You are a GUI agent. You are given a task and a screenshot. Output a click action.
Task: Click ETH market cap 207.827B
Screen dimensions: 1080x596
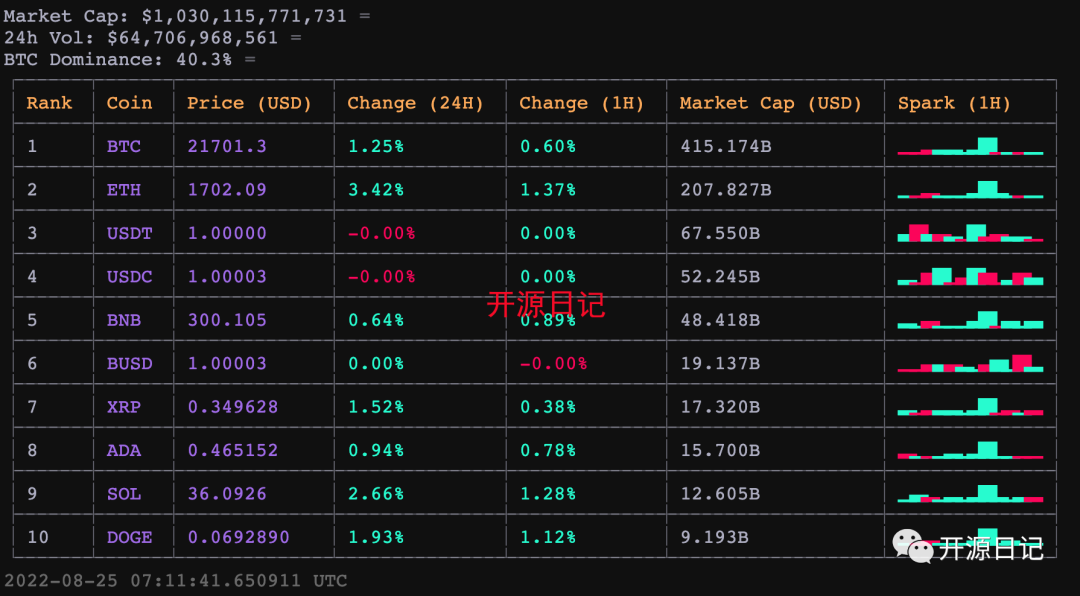point(725,190)
